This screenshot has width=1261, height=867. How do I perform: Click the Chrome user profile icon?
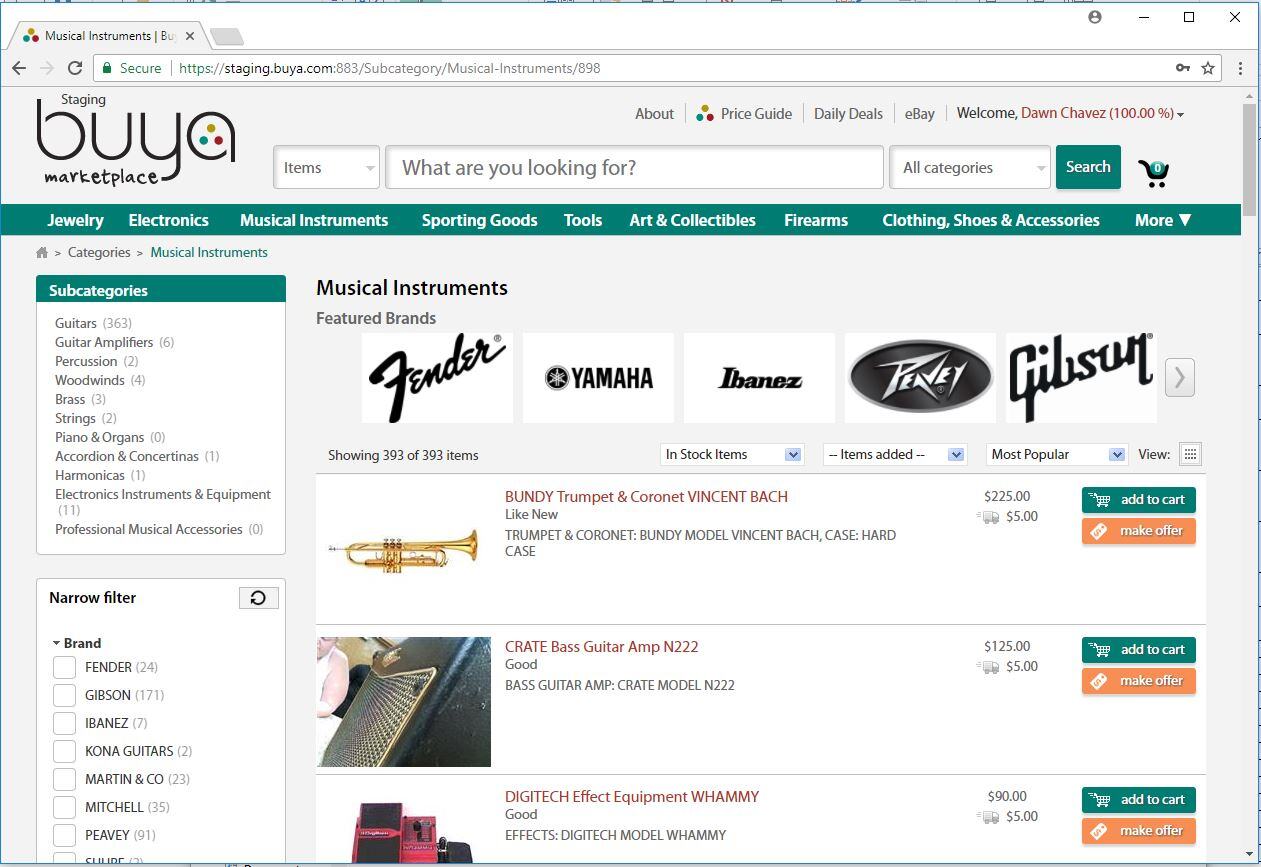[x=1095, y=17]
